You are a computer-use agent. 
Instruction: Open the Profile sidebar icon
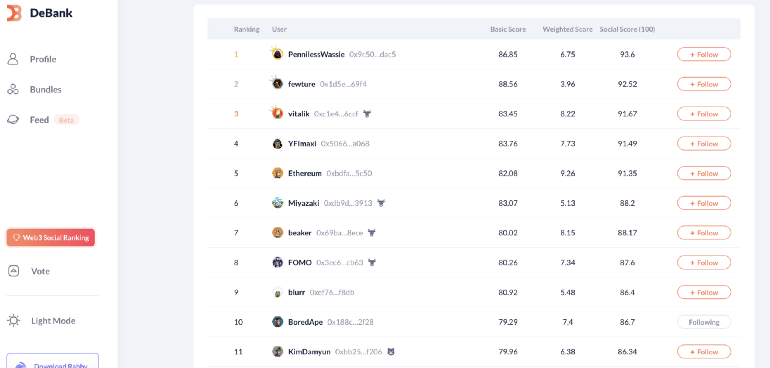click(x=13, y=59)
